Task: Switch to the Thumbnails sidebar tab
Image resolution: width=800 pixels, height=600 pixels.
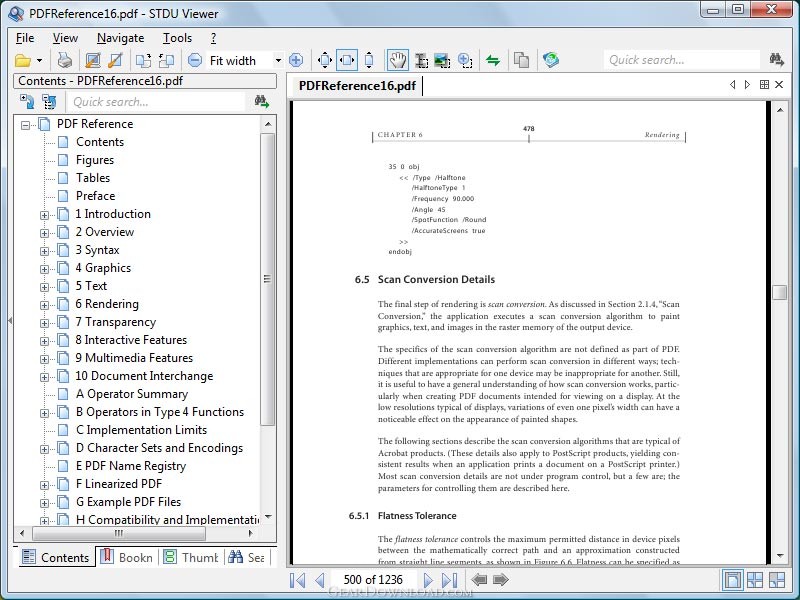Action: coord(191,557)
